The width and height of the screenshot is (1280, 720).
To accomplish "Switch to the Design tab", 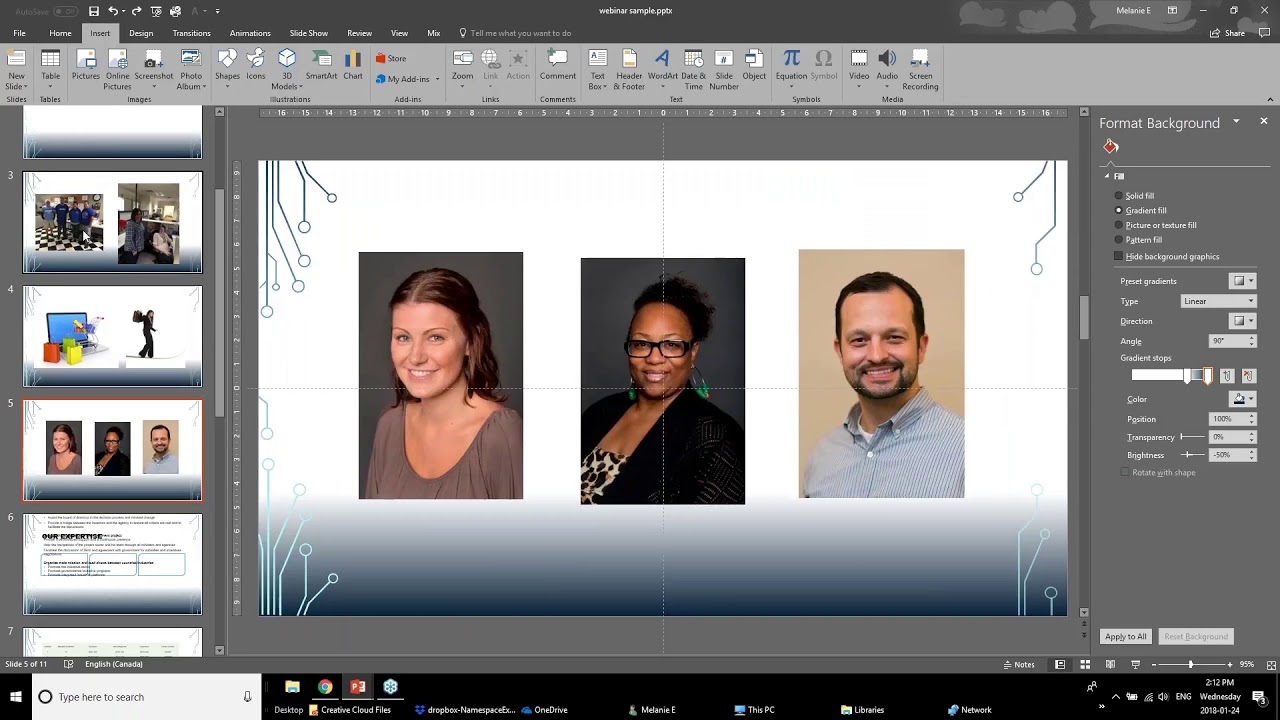I will click(x=141, y=33).
